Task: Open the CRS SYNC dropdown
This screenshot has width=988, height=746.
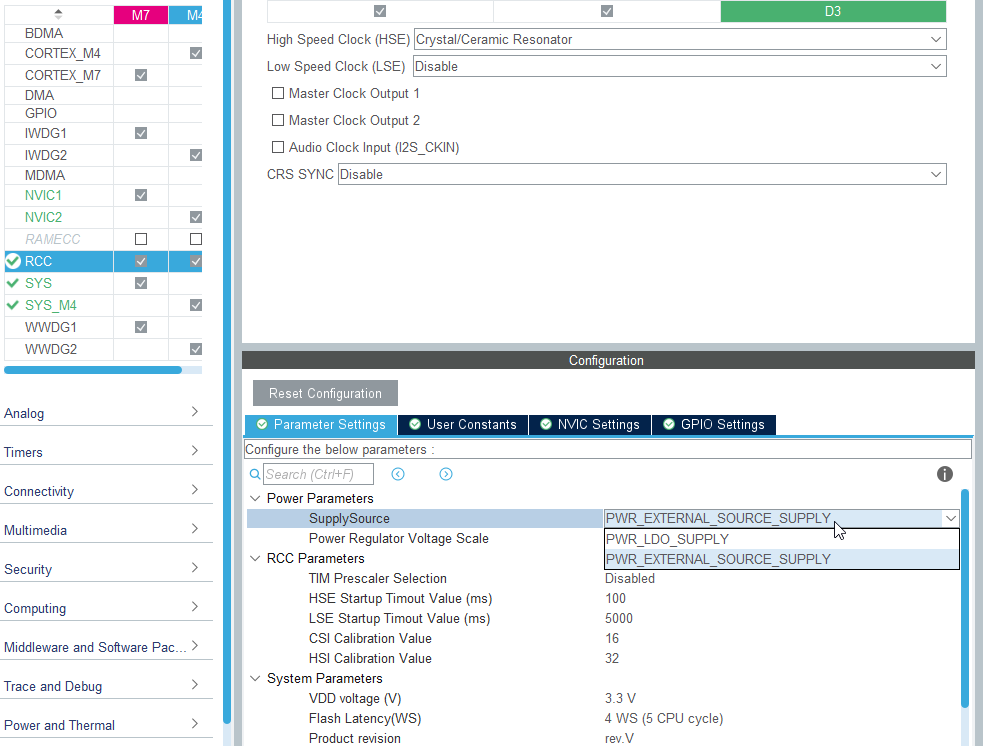Action: pos(938,173)
